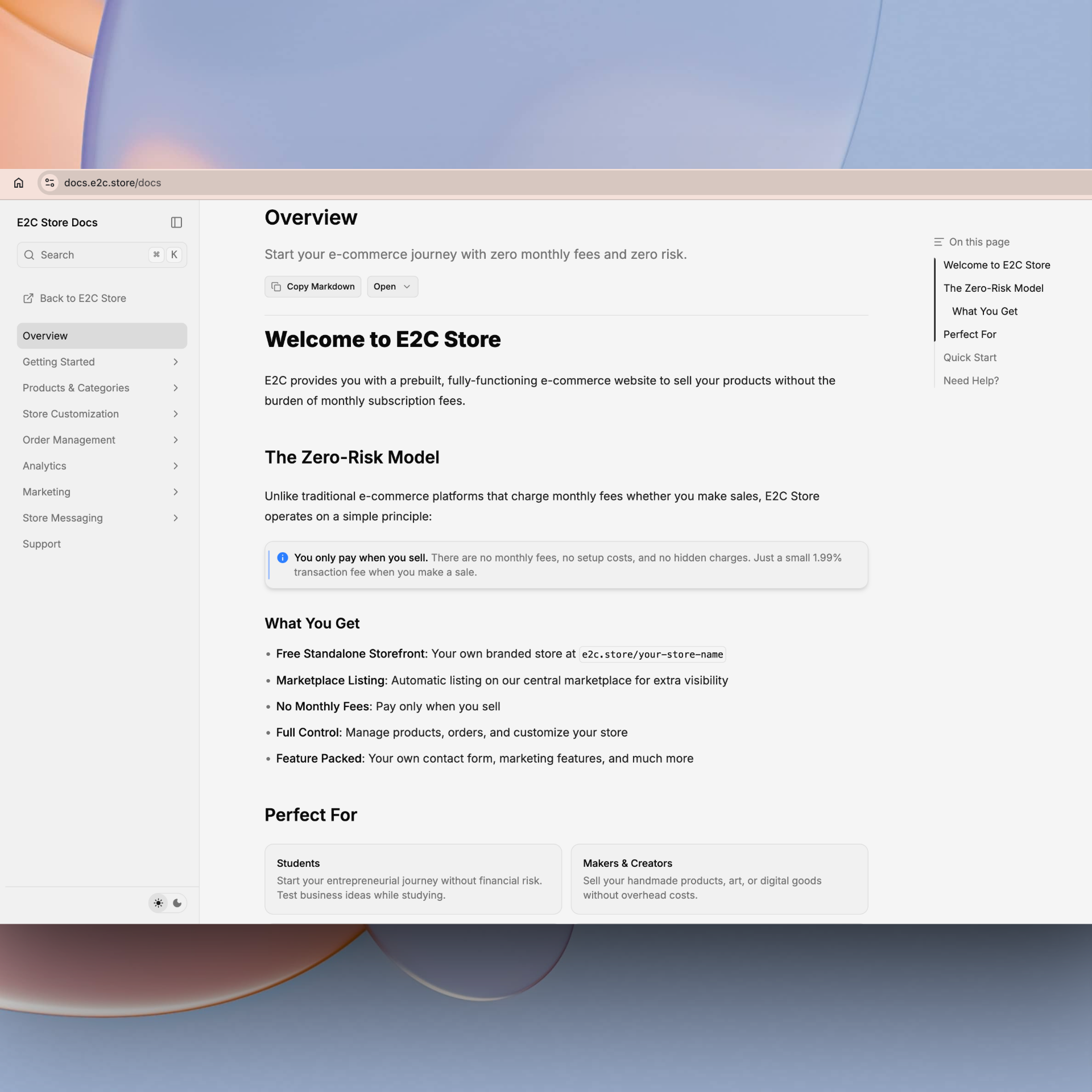Collapse sidebar using panel toggle icon

[x=176, y=222]
